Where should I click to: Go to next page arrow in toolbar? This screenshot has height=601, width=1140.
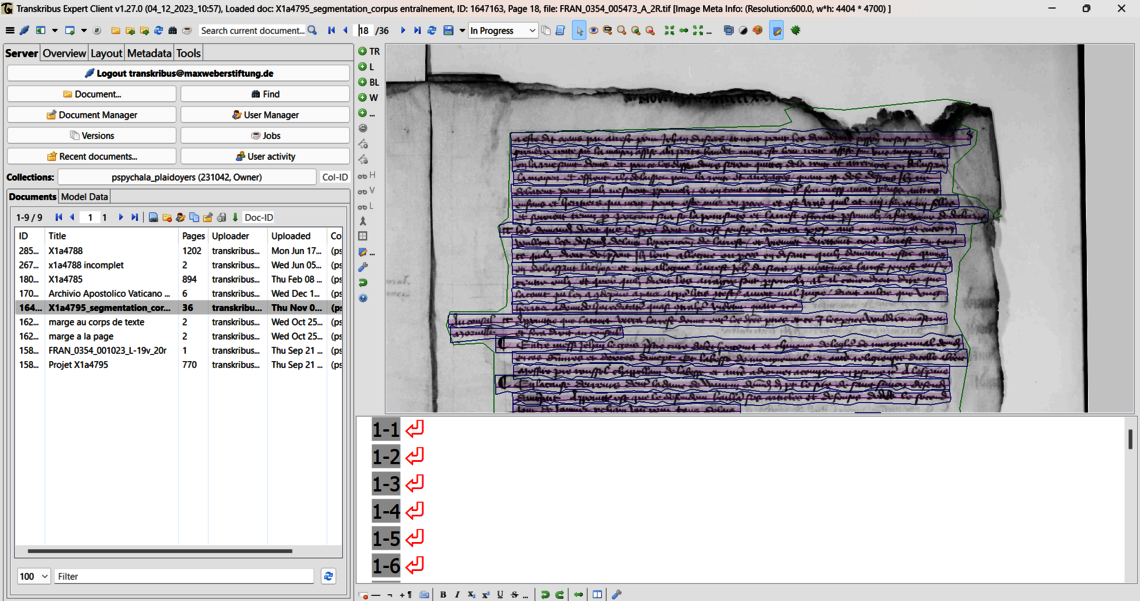pos(403,31)
